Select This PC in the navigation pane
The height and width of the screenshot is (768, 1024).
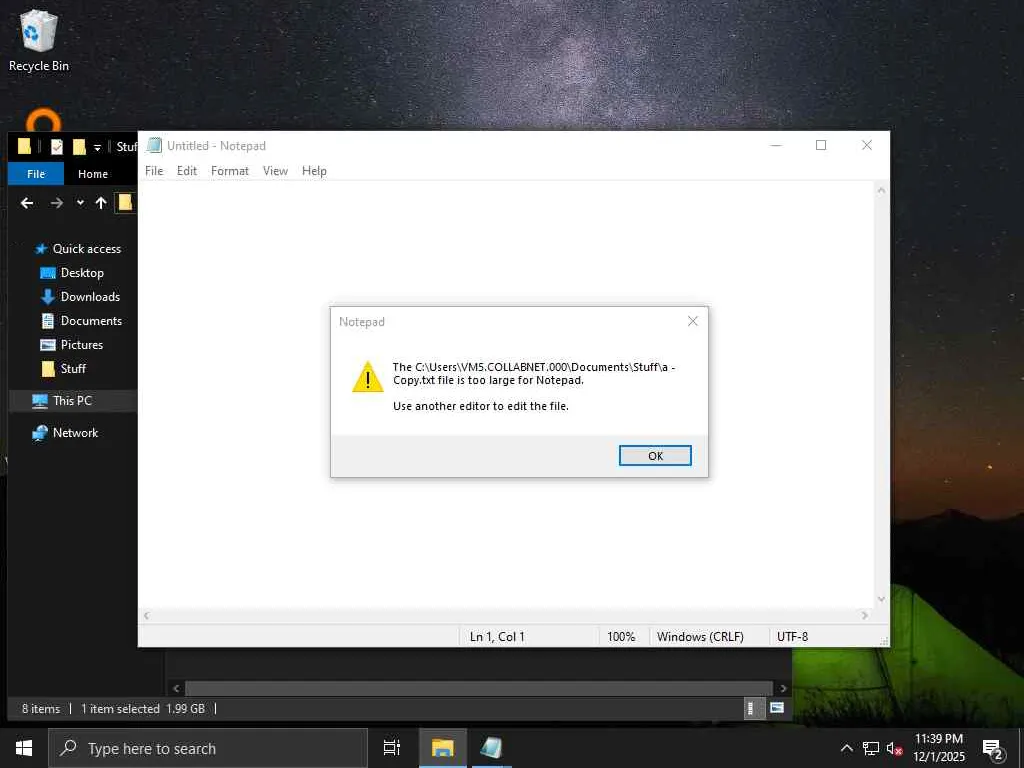(72, 401)
